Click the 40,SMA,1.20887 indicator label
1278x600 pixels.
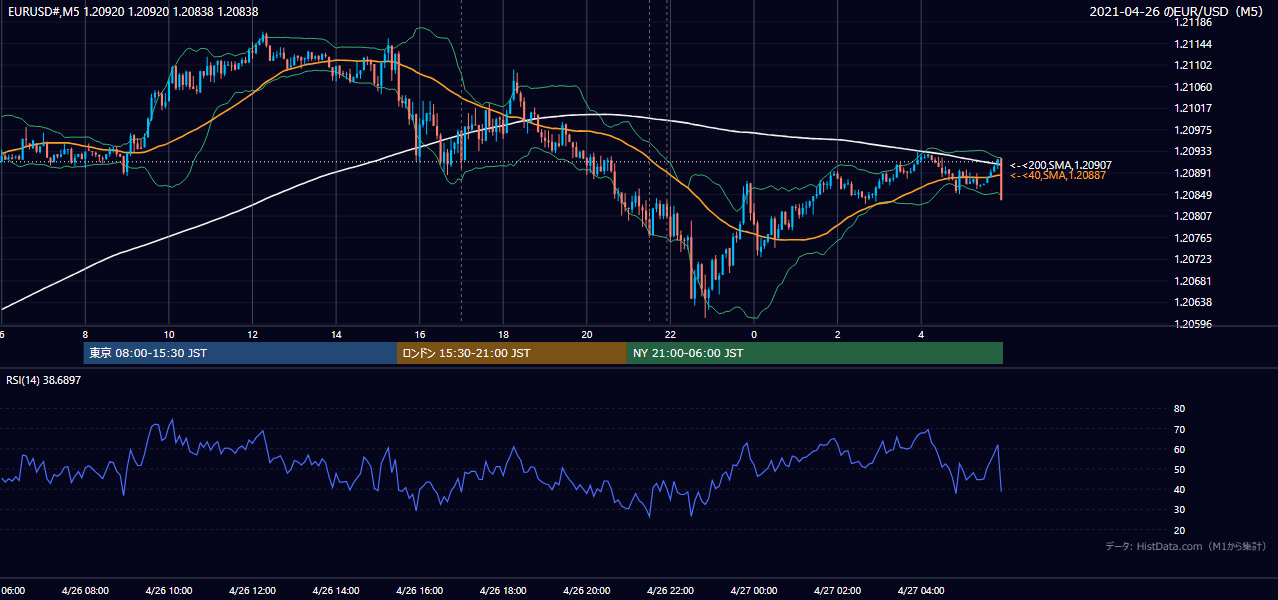pyautogui.click(x=1058, y=175)
